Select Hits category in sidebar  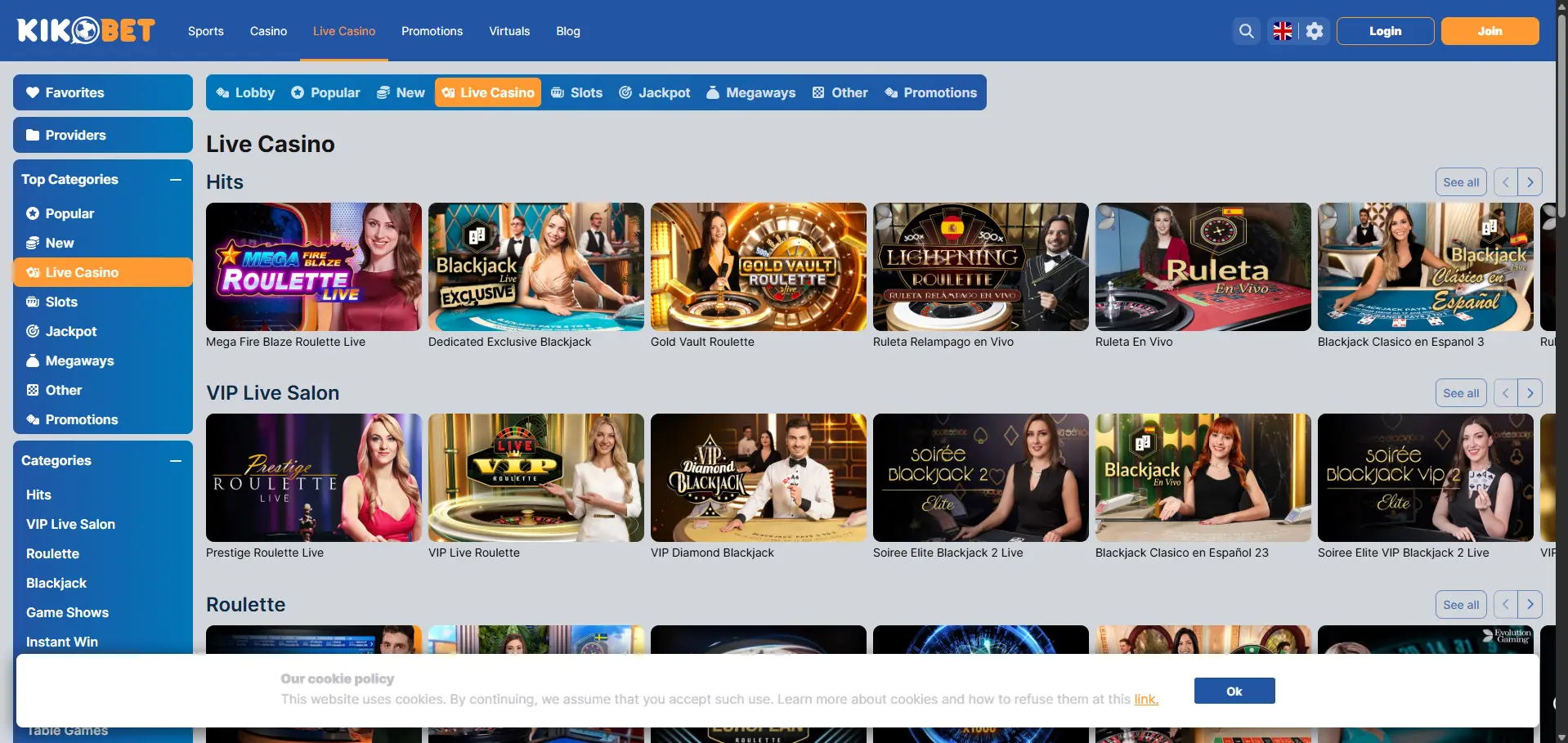(38, 495)
